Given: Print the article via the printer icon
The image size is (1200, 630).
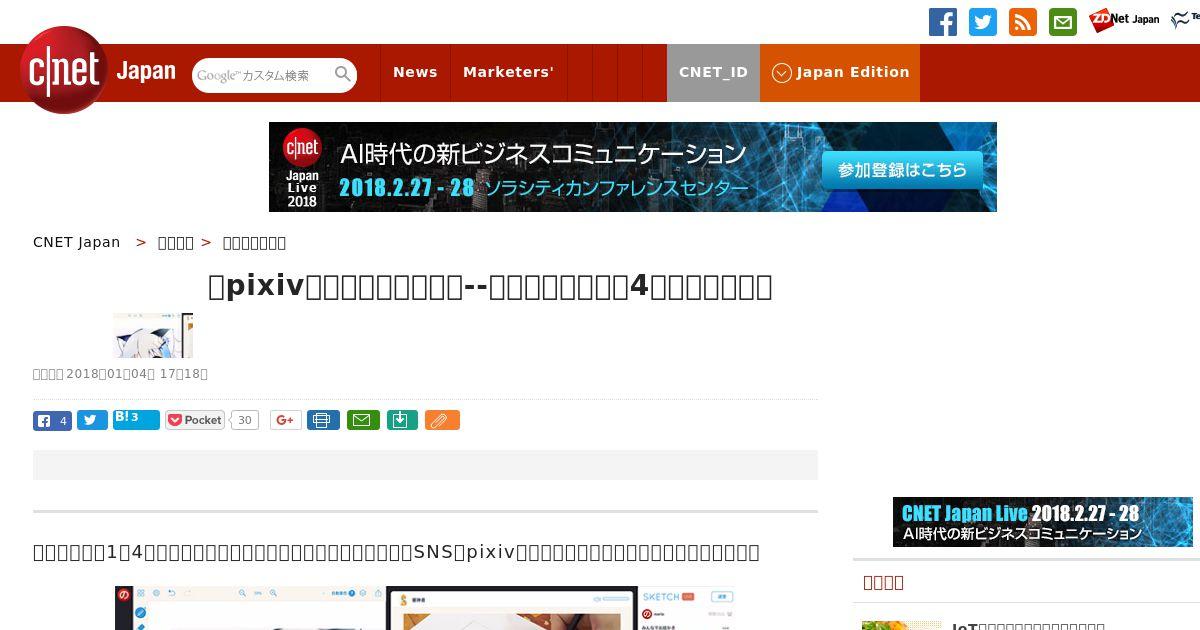Looking at the screenshot, I should (x=323, y=420).
